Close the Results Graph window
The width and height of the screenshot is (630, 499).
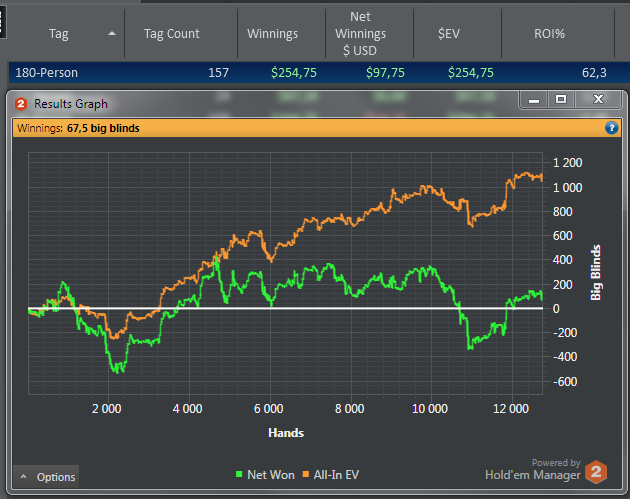tap(598, 100)
